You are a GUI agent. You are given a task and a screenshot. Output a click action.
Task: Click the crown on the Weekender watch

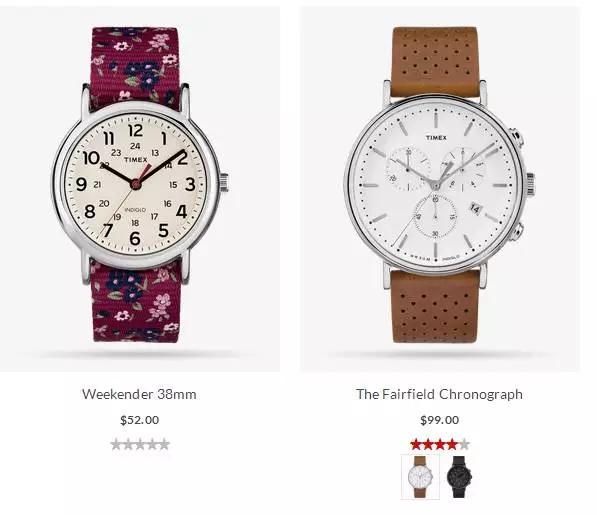[x=224, y=182]
